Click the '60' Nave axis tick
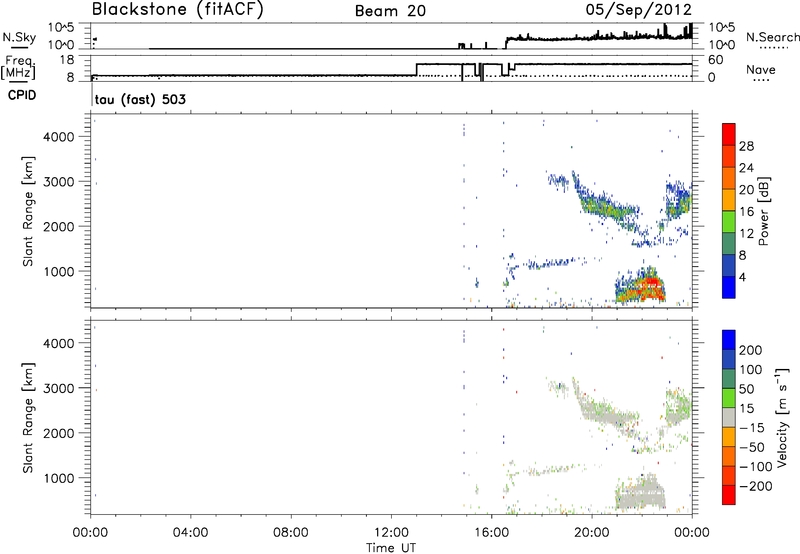The image size is (800, 554). click(716, 60)
